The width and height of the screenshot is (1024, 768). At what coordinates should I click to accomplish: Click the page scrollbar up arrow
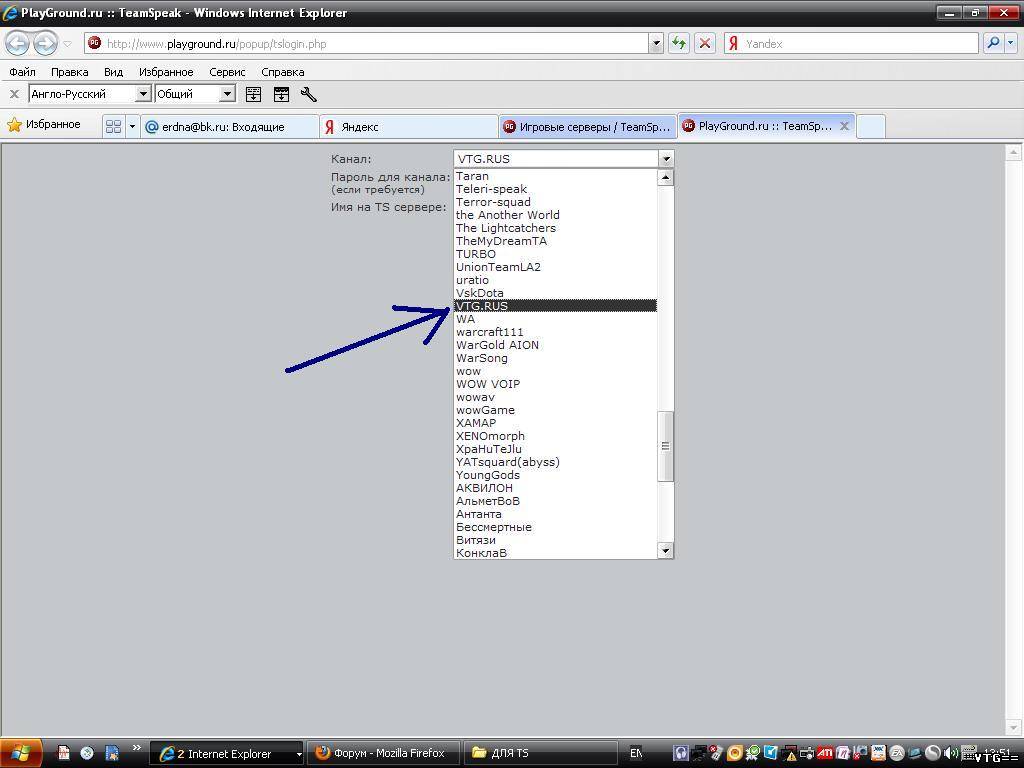coord(1014,153)
